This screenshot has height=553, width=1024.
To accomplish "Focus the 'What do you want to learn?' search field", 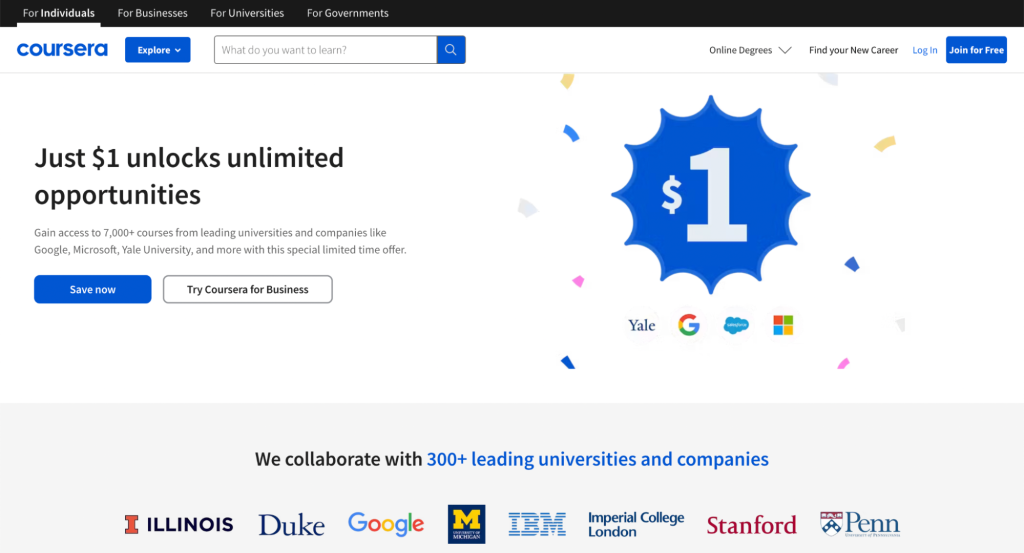I will point(325,50).
